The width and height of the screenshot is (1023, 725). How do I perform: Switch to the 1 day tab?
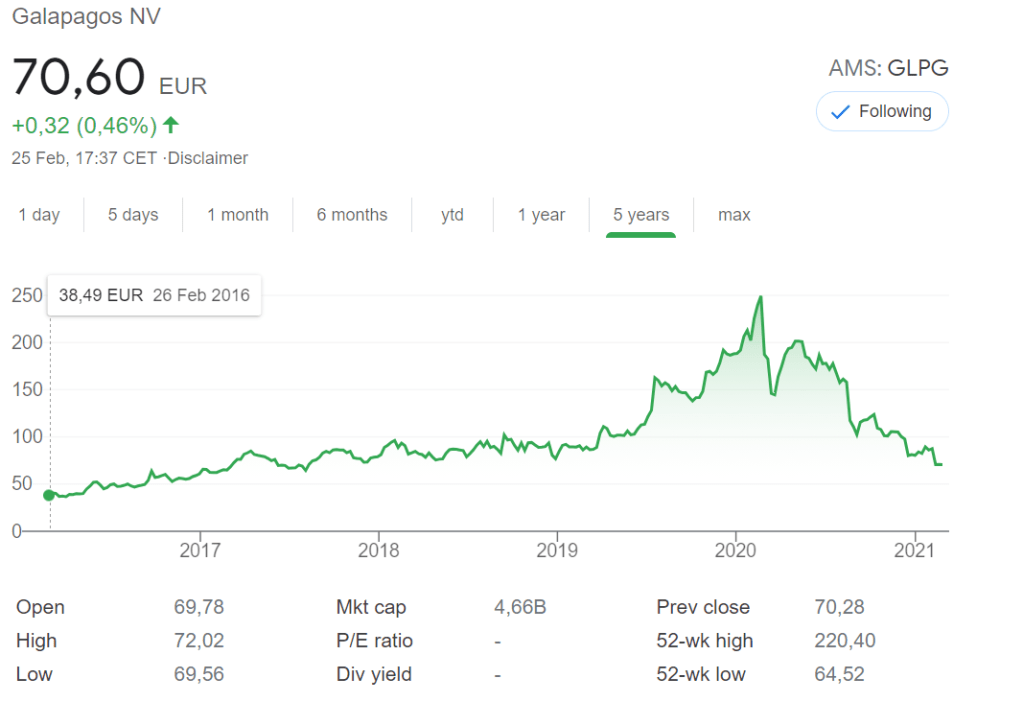[39, 215]
